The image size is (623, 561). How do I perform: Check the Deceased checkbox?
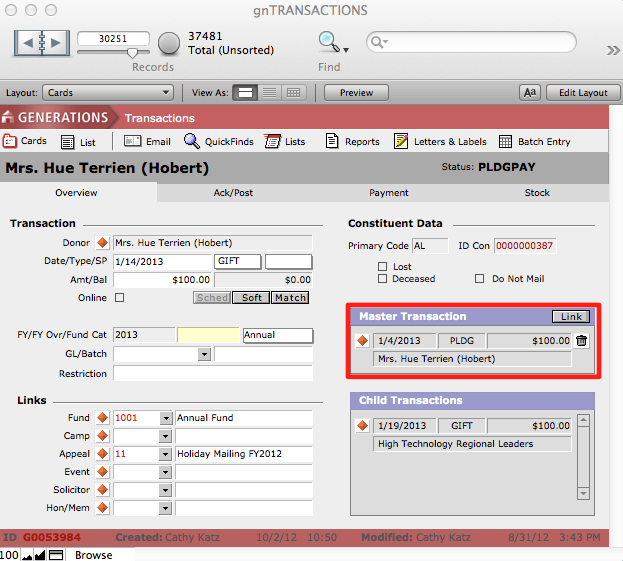pyautogui.click(x=382, y=279)
